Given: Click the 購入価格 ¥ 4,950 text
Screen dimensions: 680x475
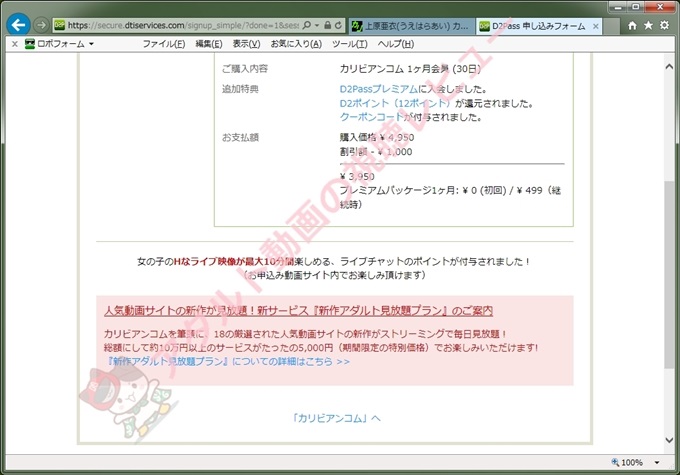Looking at the screenshot, I should point(377,138).
